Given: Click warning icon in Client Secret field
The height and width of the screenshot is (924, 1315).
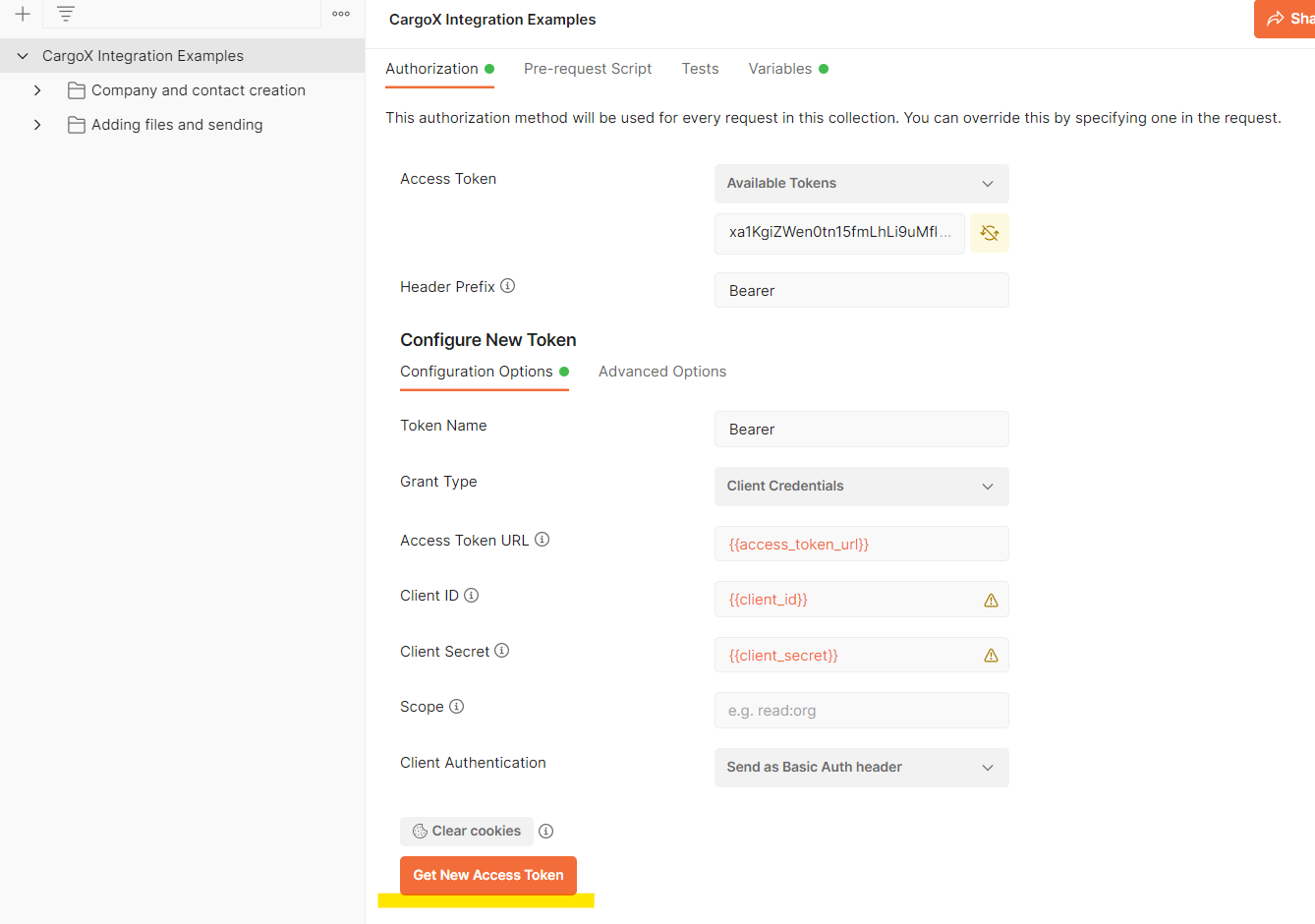Looking at the screenshot, I should [x=991, y=656].
